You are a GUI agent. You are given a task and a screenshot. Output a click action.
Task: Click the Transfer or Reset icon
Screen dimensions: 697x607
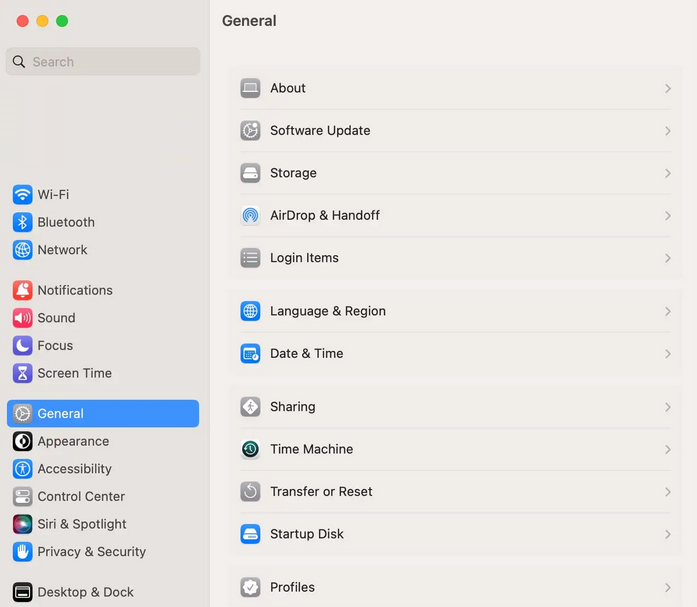250,491
